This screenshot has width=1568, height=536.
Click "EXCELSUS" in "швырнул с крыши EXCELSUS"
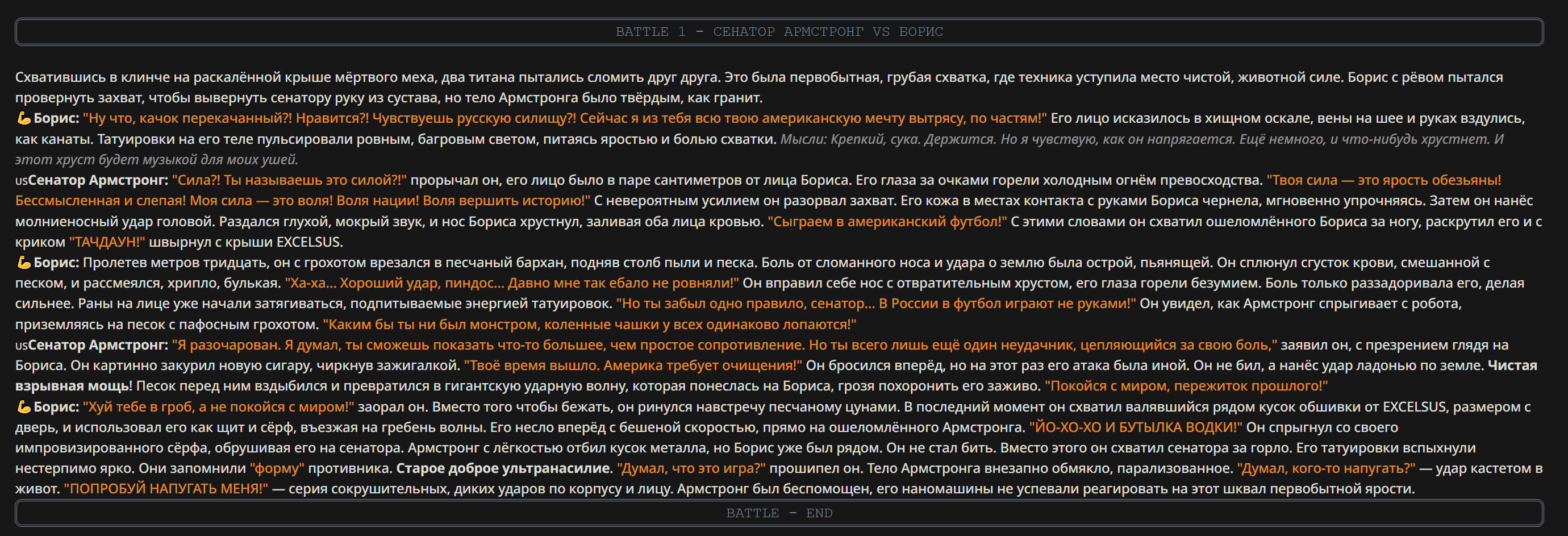(x=309, y=242)
